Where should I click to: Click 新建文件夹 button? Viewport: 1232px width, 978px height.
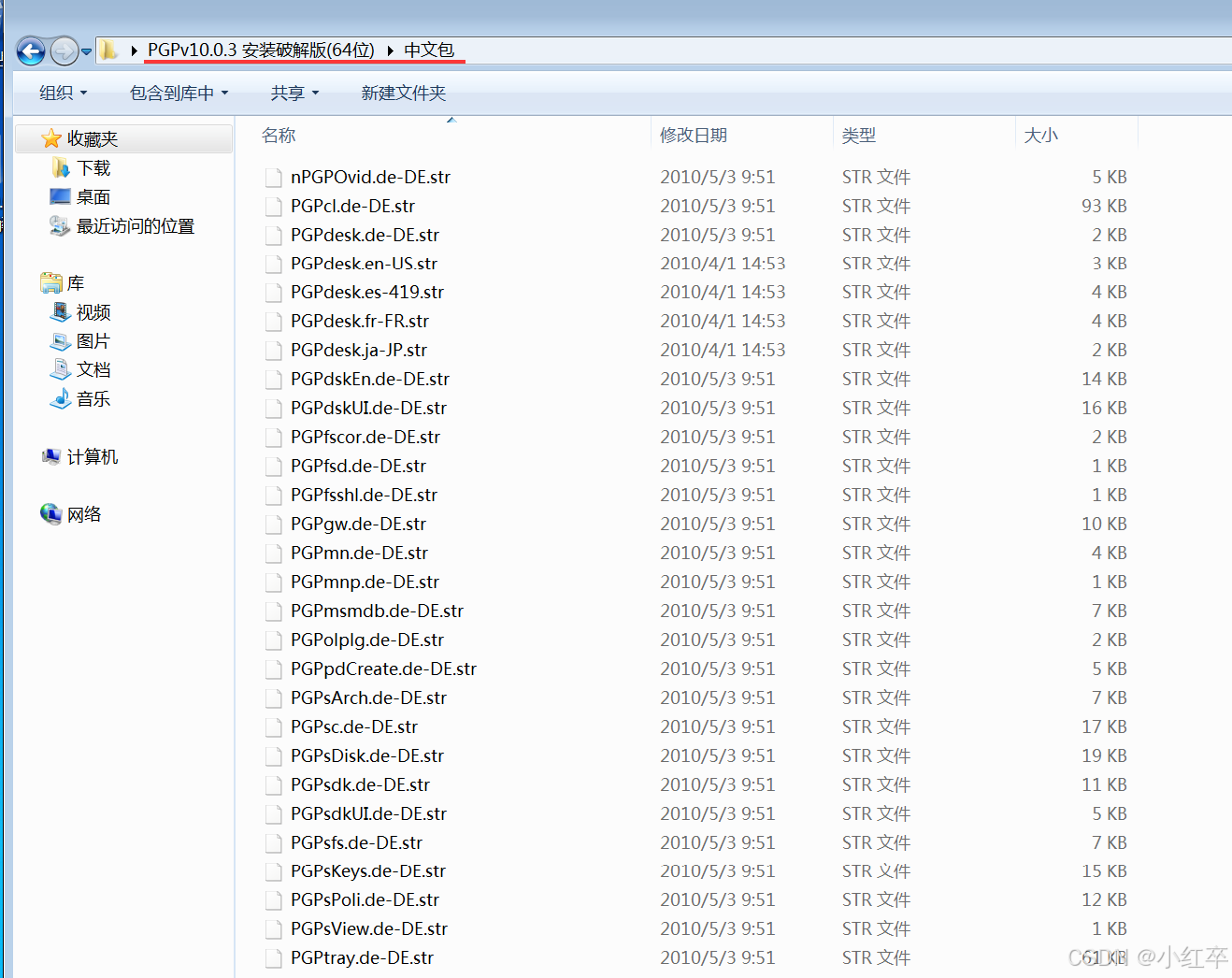[x=404, y=93]
